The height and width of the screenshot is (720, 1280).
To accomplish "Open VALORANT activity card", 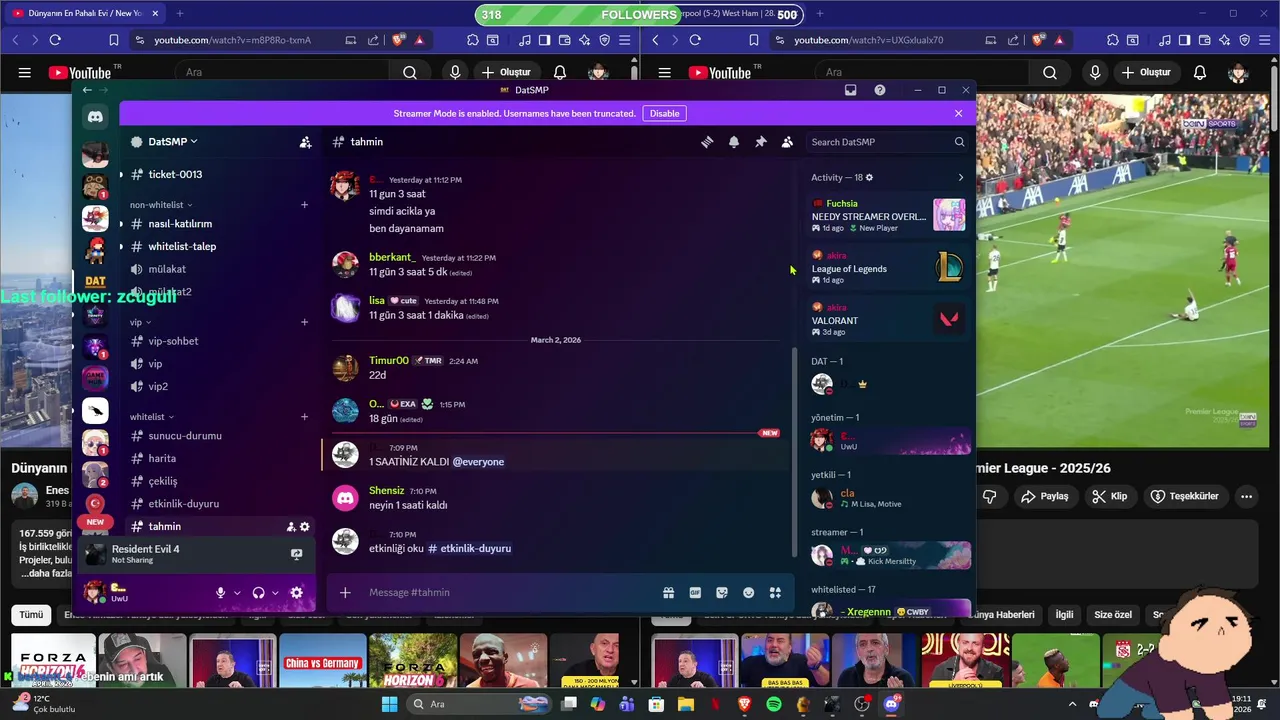I will pyautogui.click(x=888, y=320).
